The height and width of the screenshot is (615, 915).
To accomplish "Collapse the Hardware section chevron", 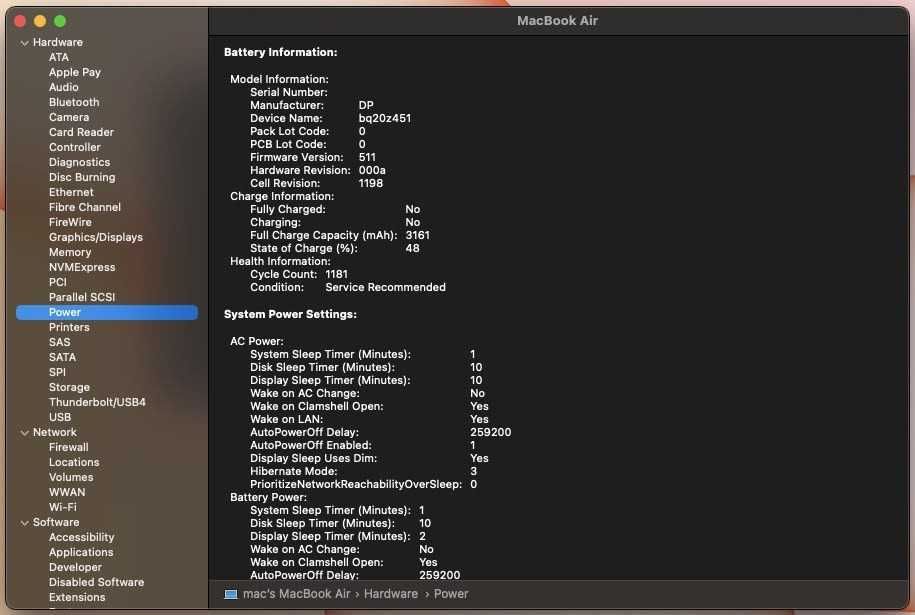I will click(25, 43).
